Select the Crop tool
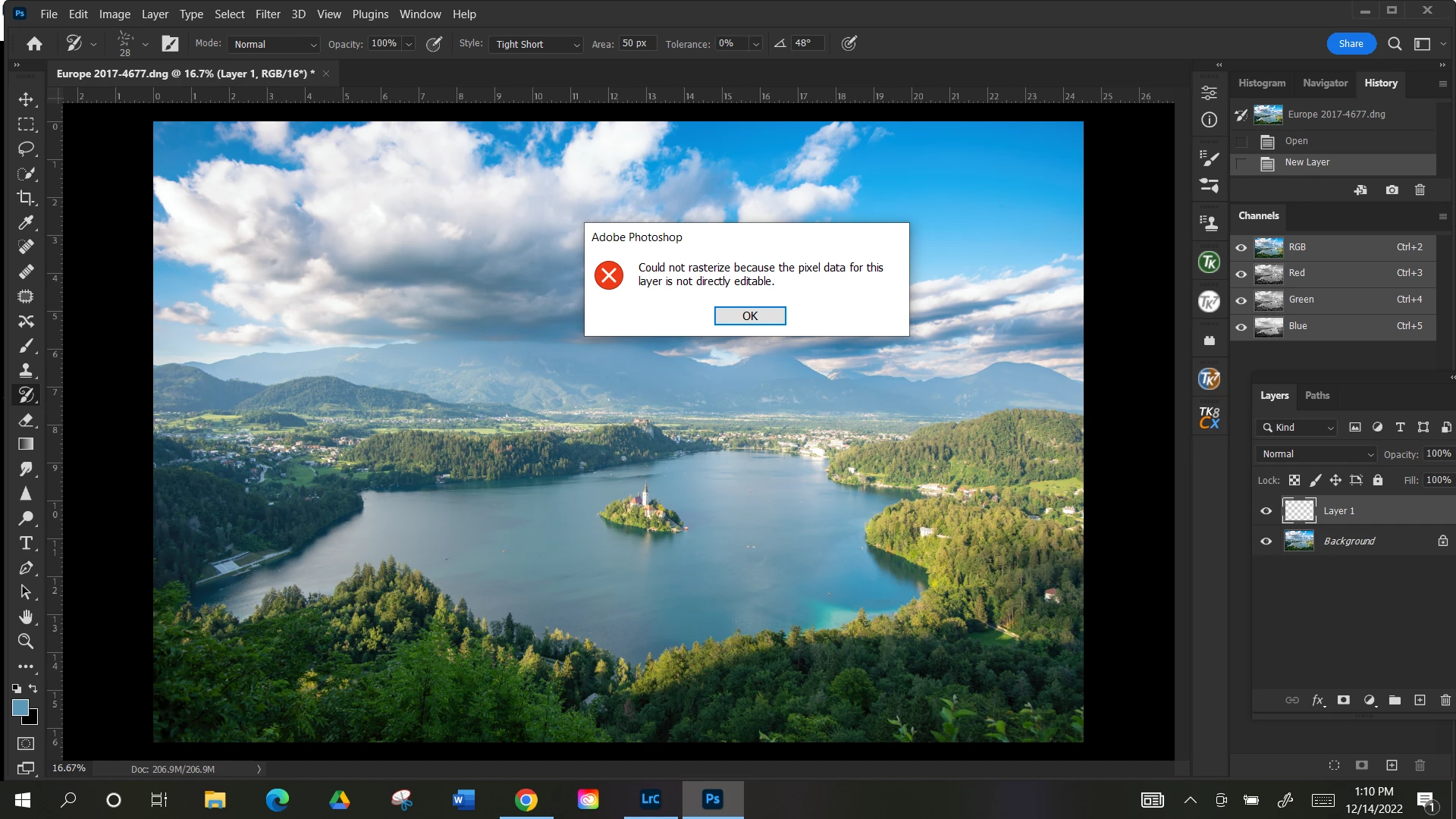This screenshot has width=1456, height=819. [26, 198]
